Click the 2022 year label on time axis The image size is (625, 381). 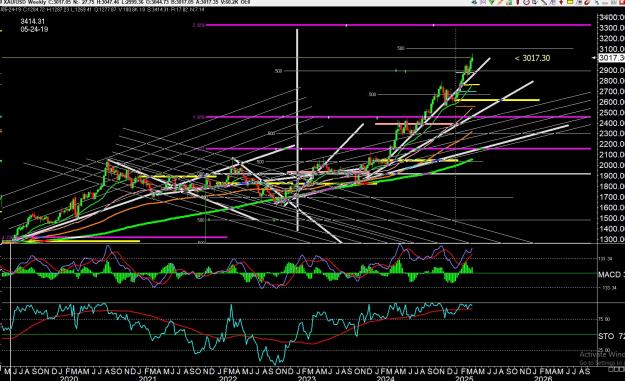pyautogui.click(x=228, y=378)
